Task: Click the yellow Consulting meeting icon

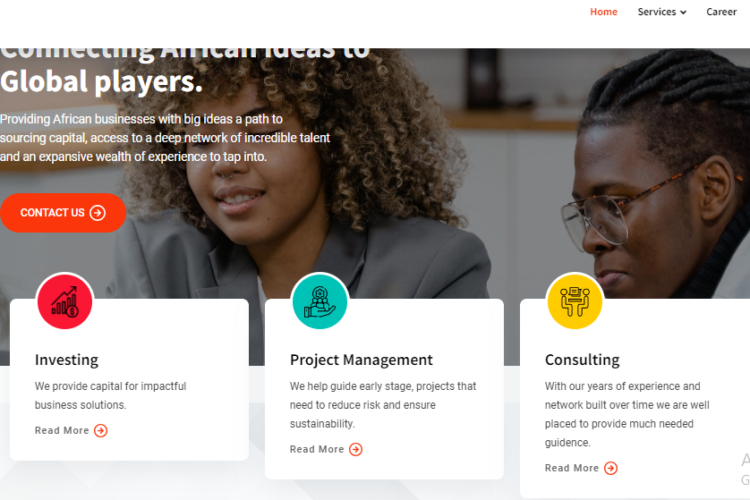Action: (x=574, y=301)
